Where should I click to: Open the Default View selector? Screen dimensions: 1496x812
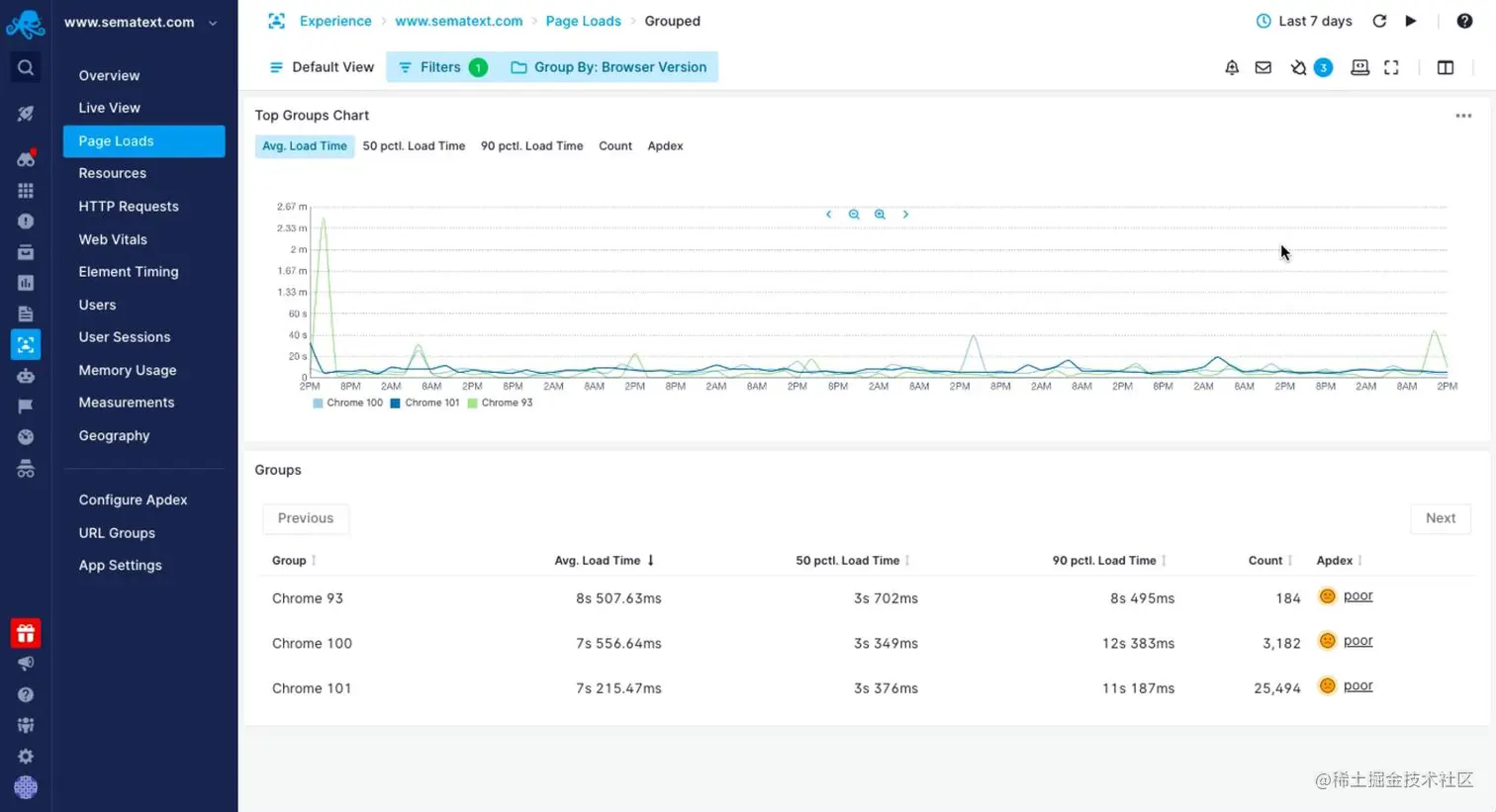tap(322, 67)
